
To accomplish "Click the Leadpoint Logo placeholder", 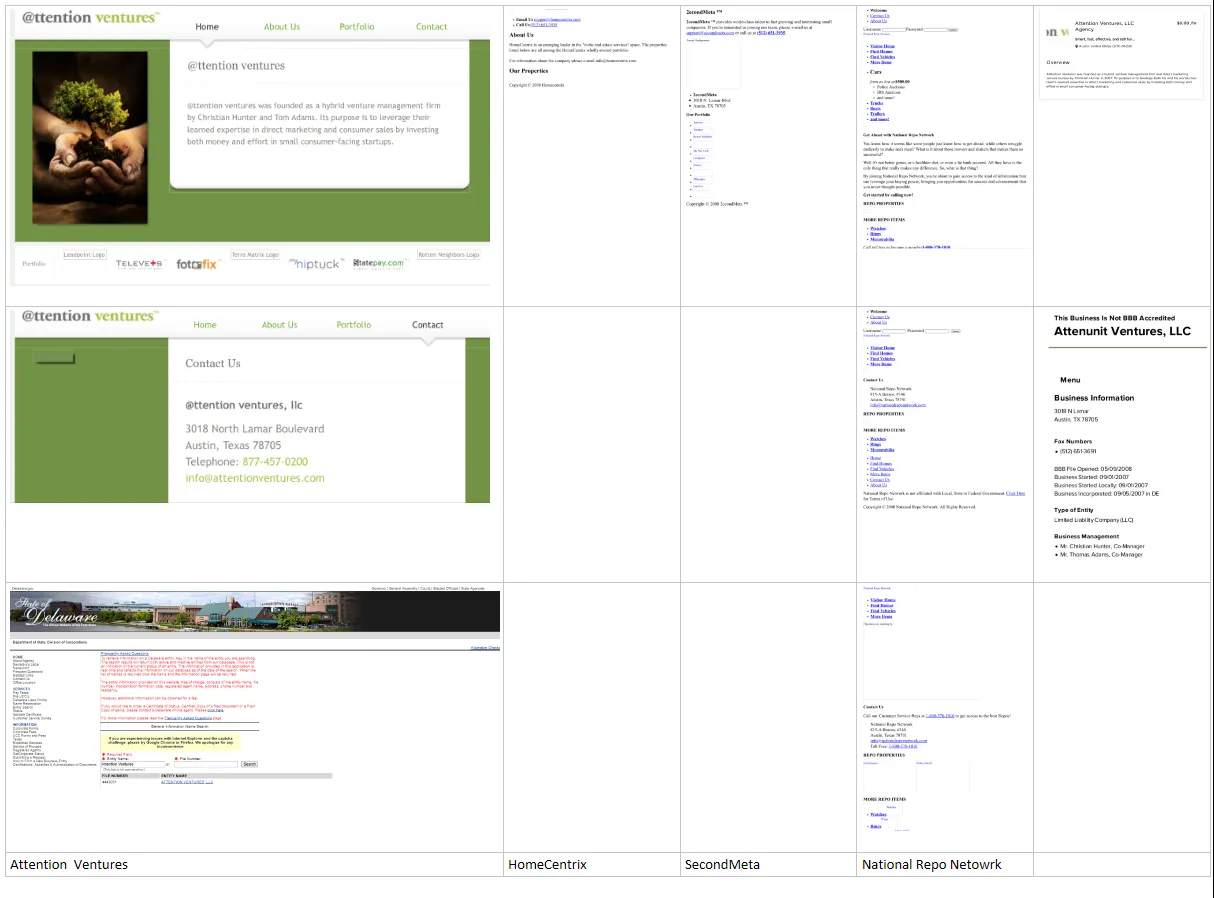I will 85,255.
